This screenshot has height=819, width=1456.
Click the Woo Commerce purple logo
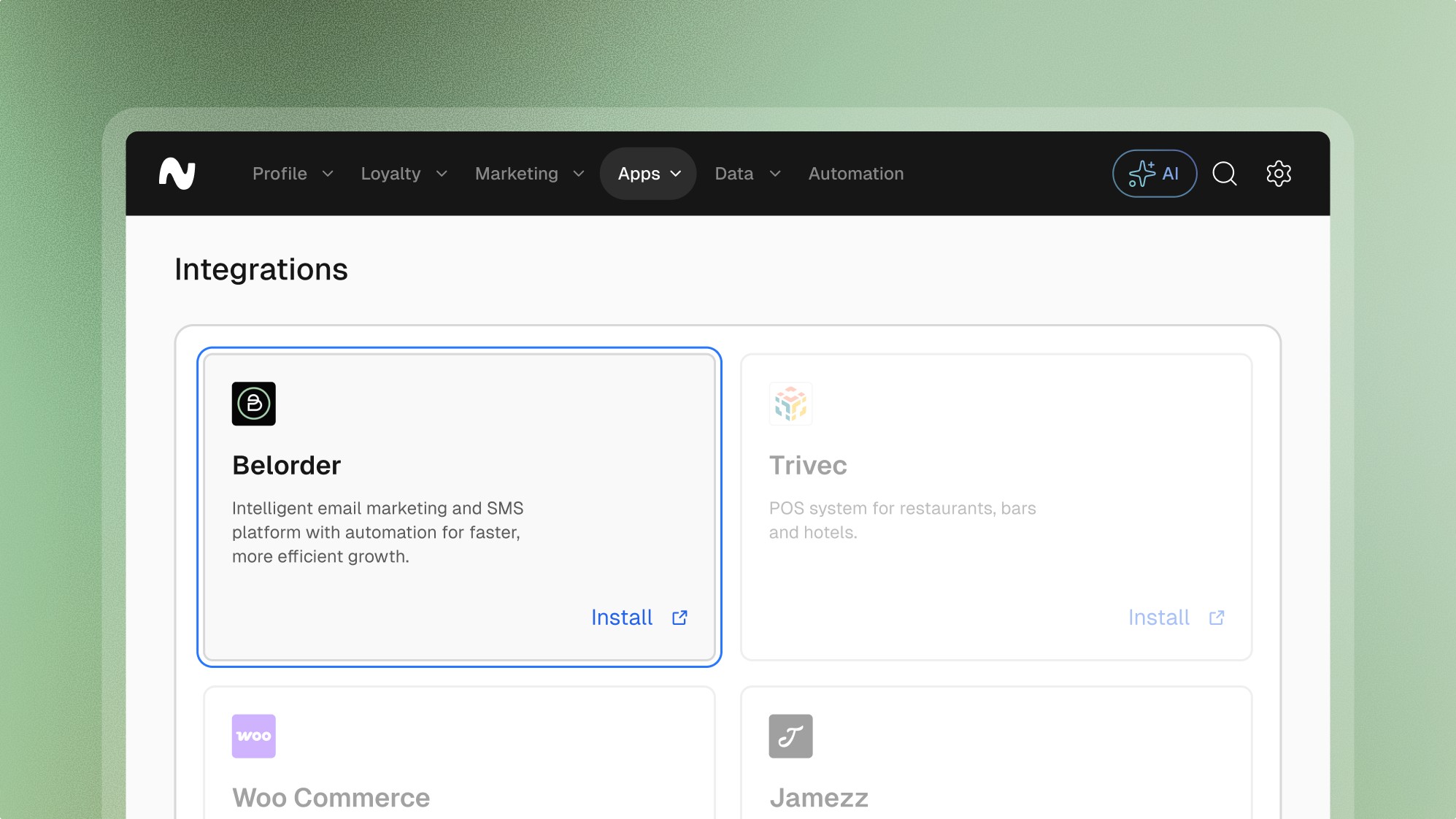[253, 736]
